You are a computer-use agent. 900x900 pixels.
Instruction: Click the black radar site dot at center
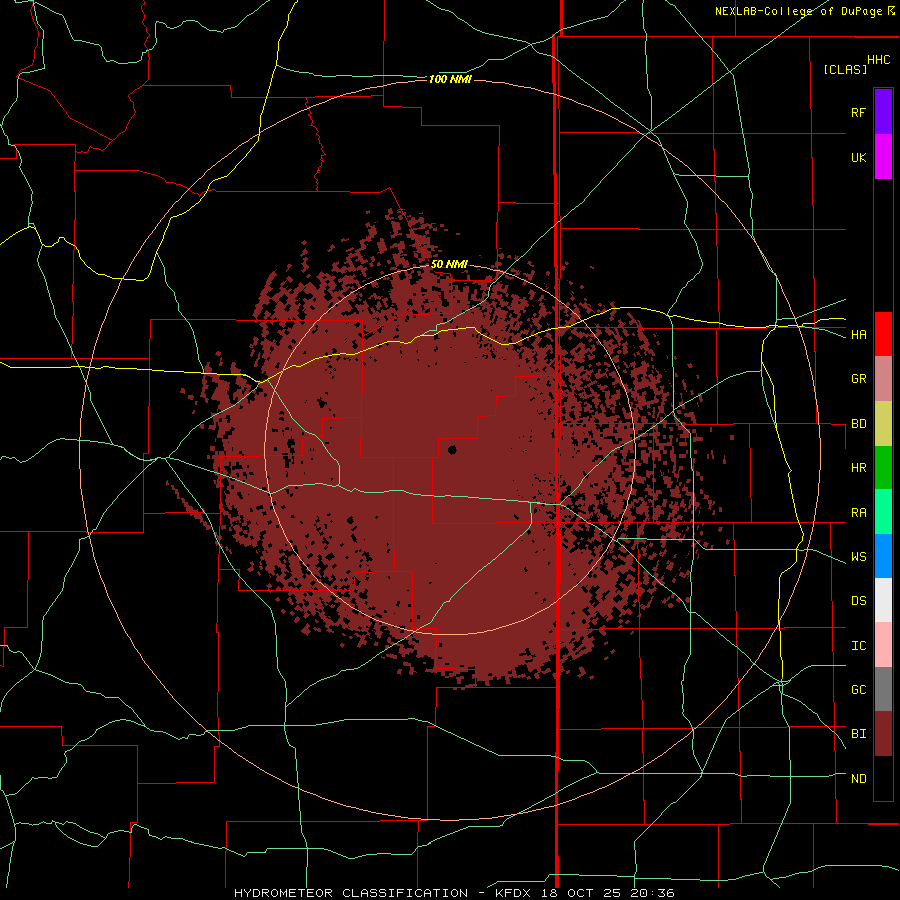coord(452,450)
